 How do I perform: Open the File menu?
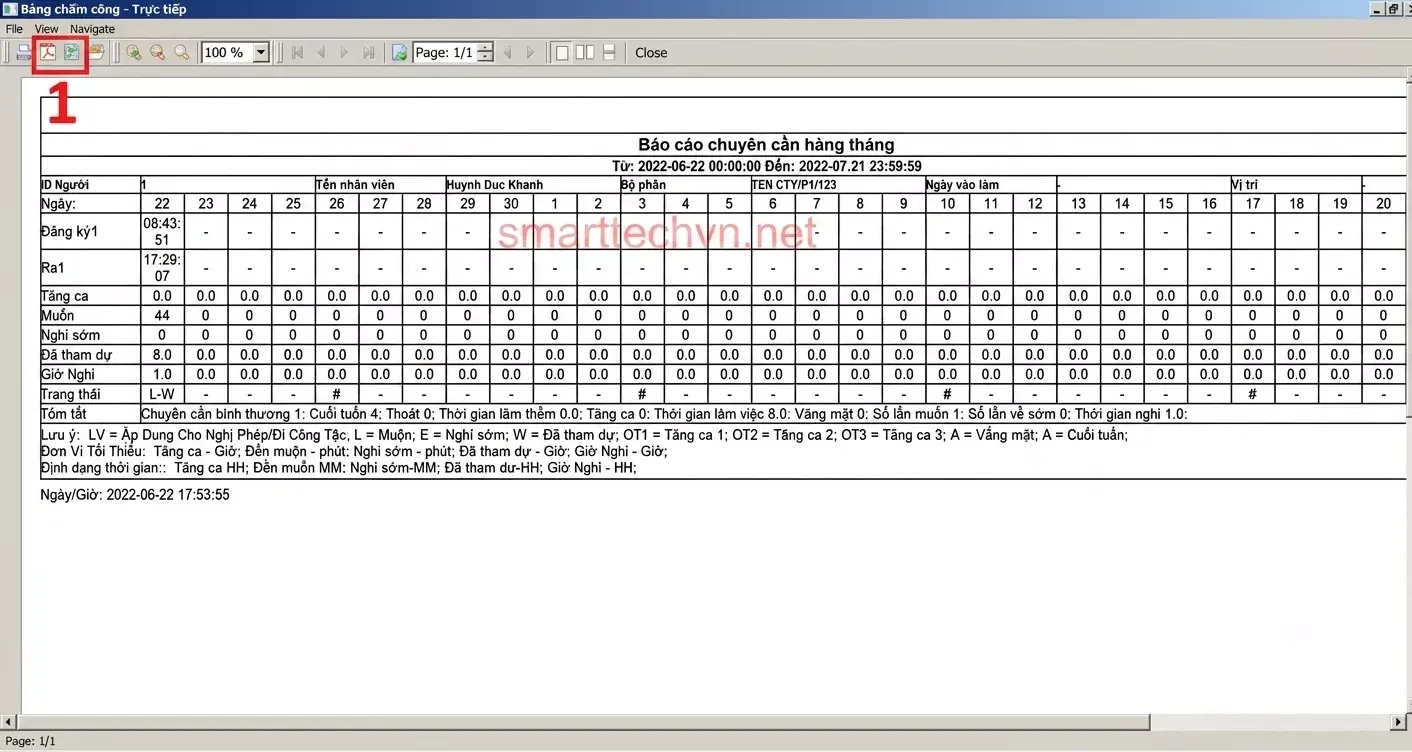[x=14, y=29]
